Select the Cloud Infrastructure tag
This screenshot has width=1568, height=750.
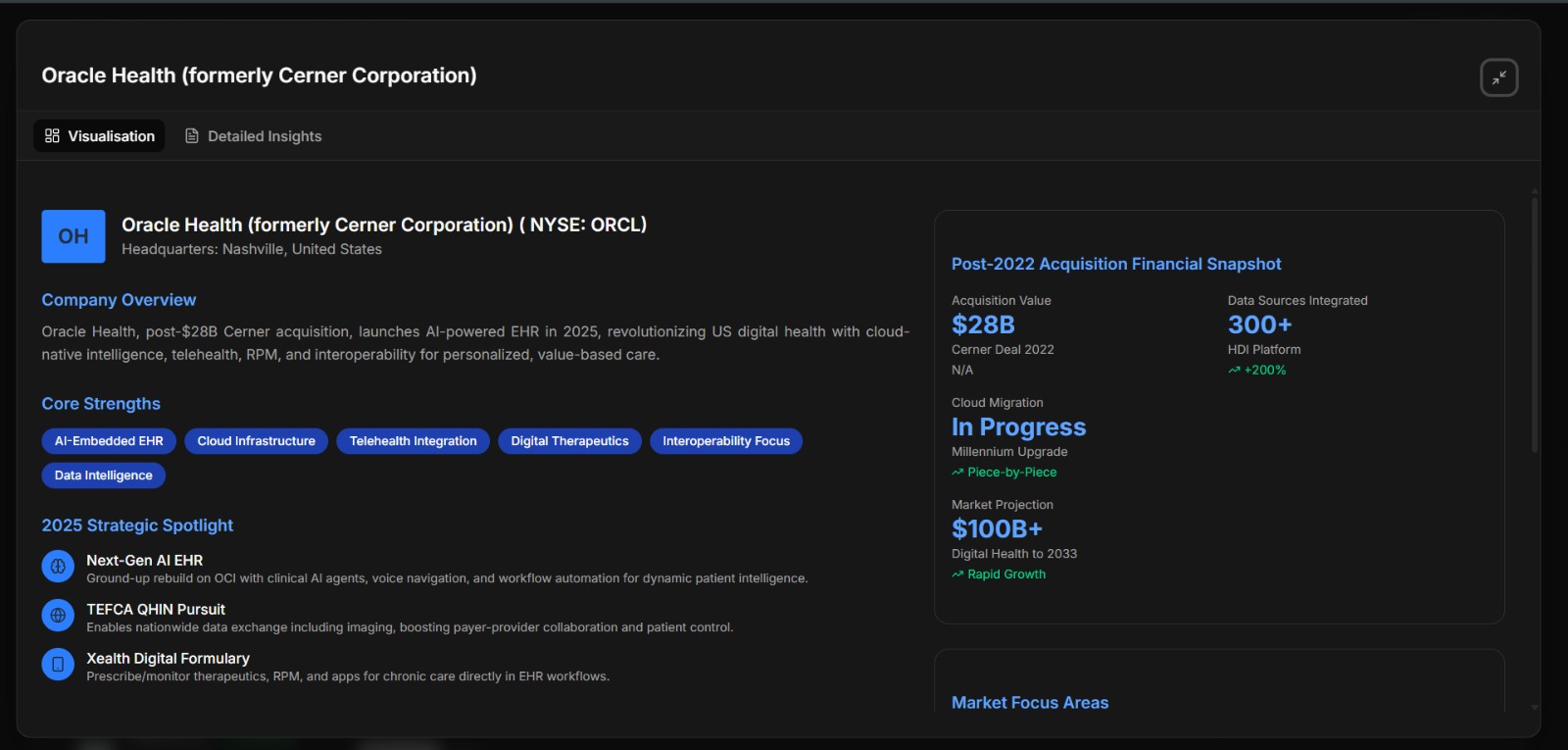coord(256,441)
